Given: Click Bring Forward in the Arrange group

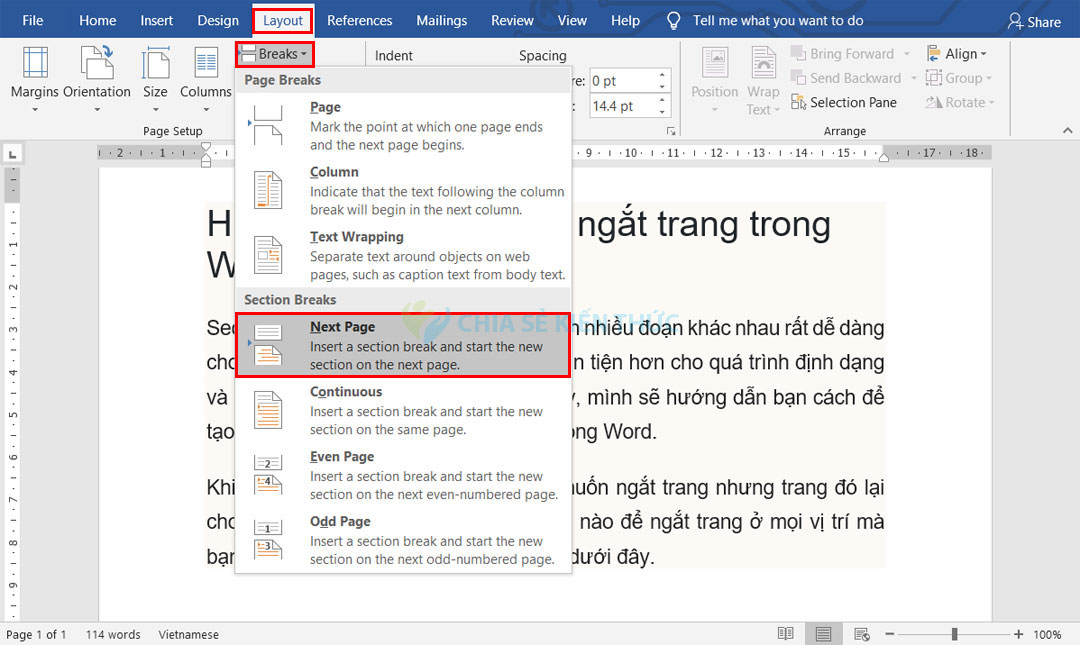Looking at the screenshot, I should (x=849, y=53).
